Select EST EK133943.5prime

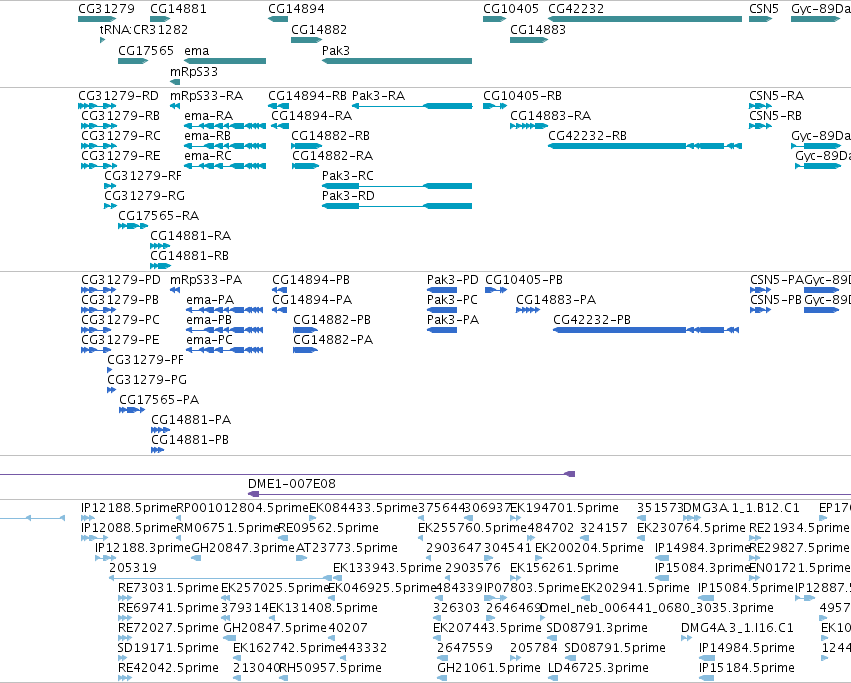[387, 568]
